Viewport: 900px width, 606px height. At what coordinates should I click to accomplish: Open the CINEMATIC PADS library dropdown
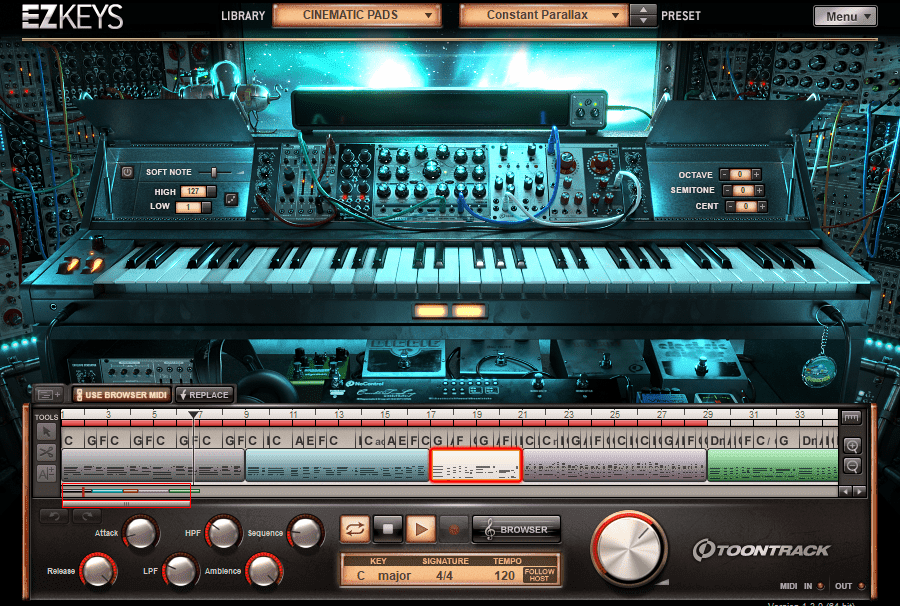[357, 15]
